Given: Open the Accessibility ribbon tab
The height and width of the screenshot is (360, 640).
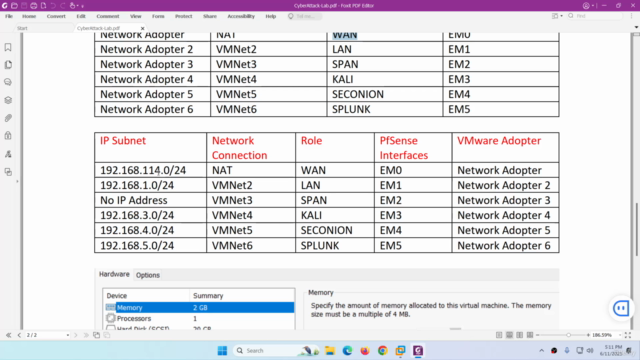Looking at the screenshot, I should click(x=241, y=16).
